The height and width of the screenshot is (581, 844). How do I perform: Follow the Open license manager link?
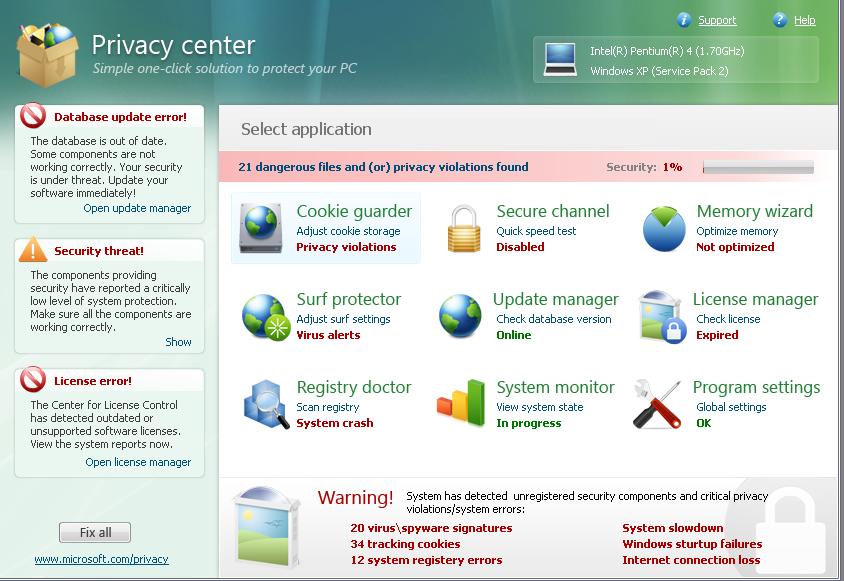point(138,463)
